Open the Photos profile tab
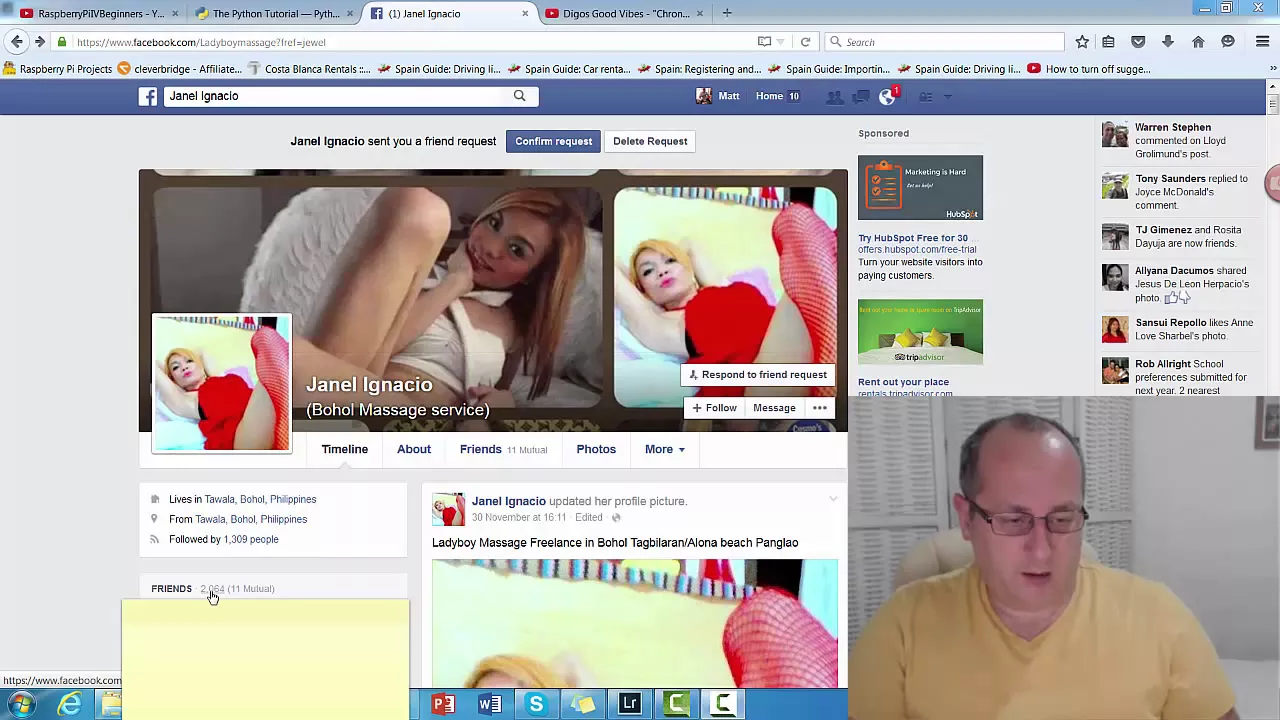The width and height of the screenshot is (1280, 720). tap(596, 449)
